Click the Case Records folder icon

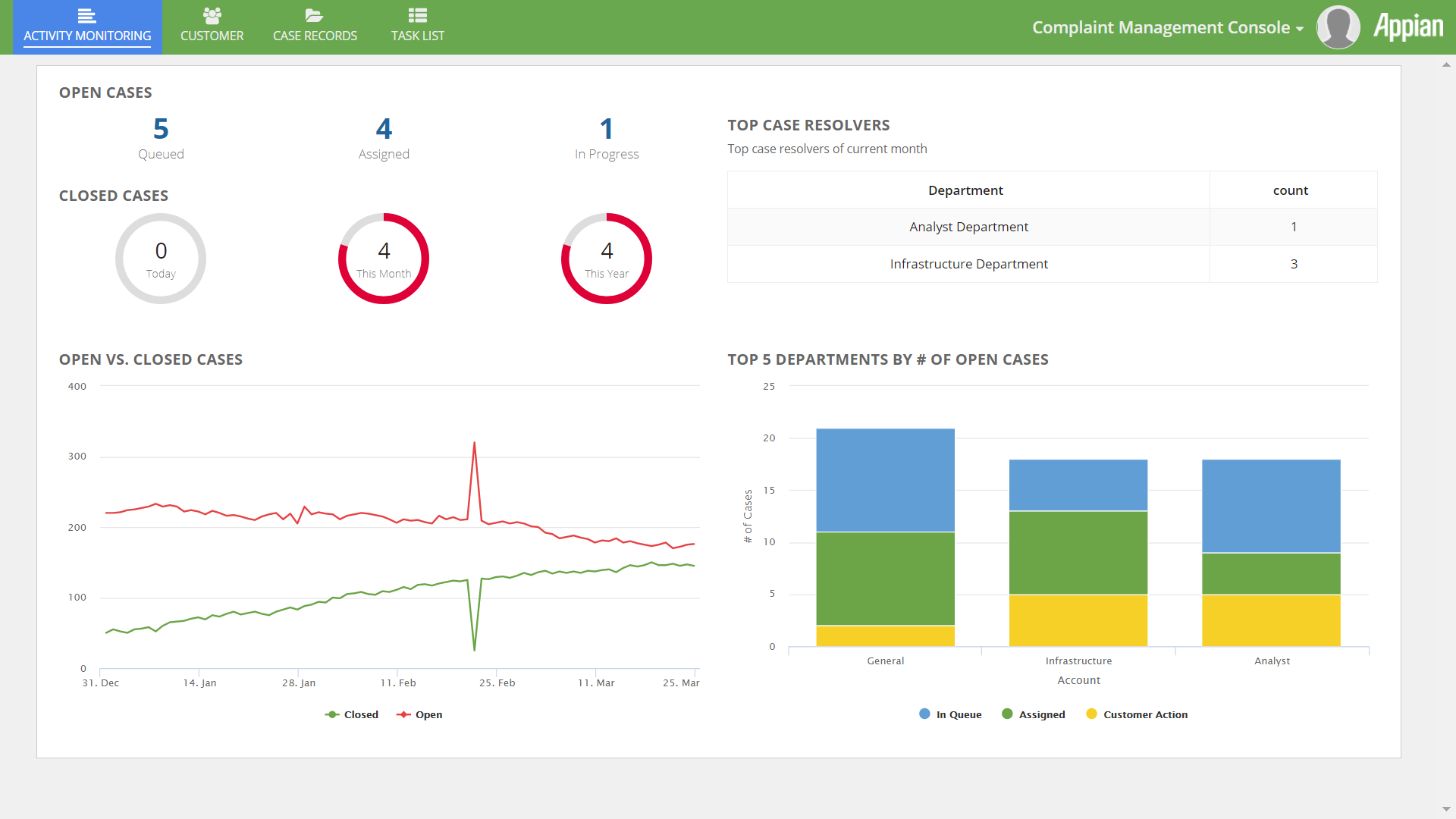(x=314, y=15)
